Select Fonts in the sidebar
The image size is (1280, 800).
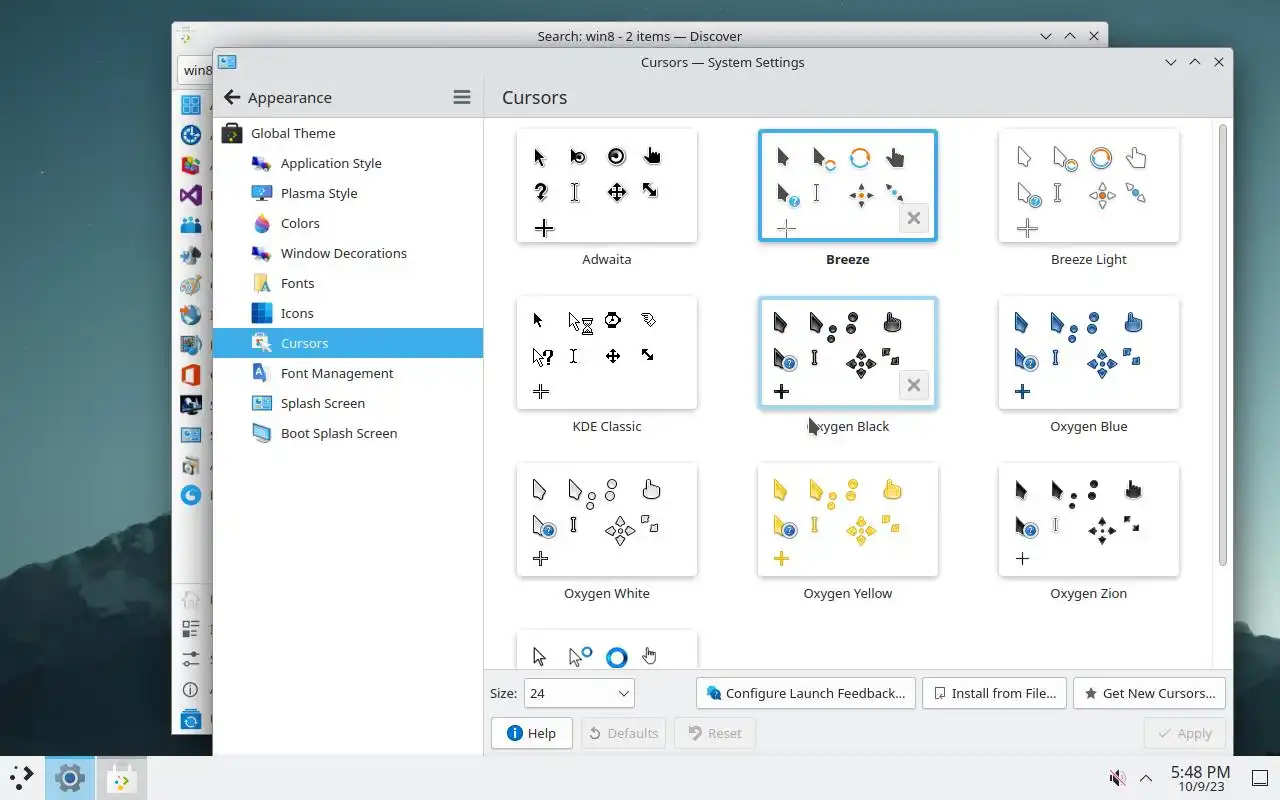(x=348, y=283)
